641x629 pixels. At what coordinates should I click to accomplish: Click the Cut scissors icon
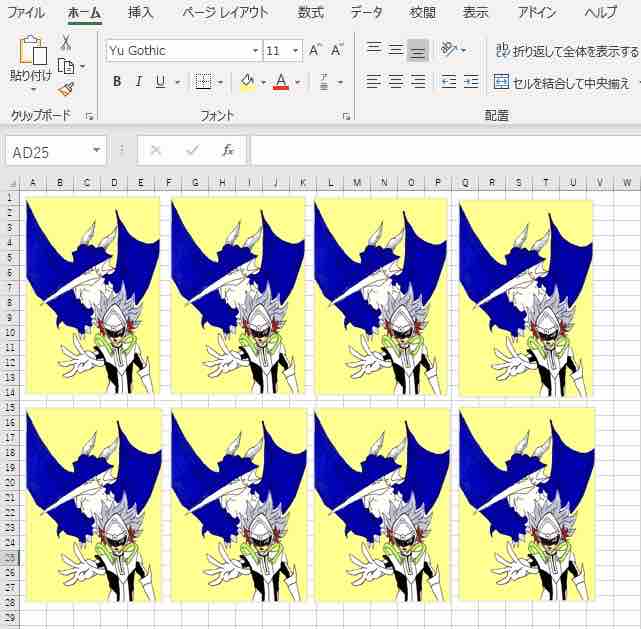click(66, 43)
